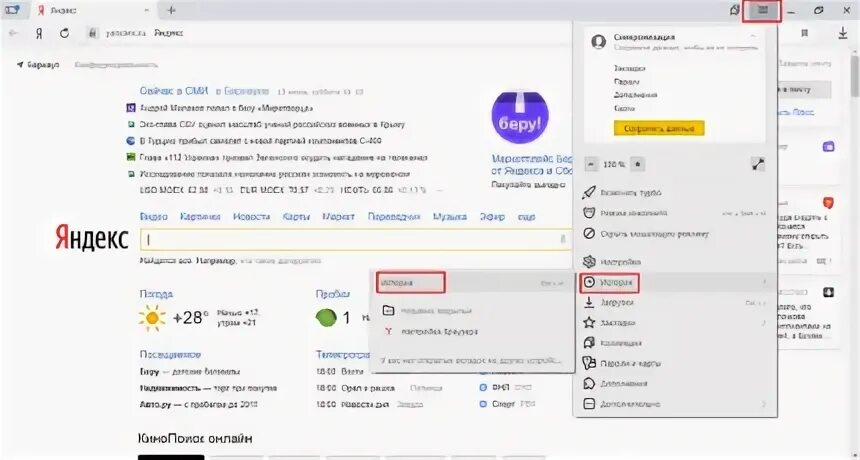
Task: Open the tab panel icon at top-left
Action: 12,10
